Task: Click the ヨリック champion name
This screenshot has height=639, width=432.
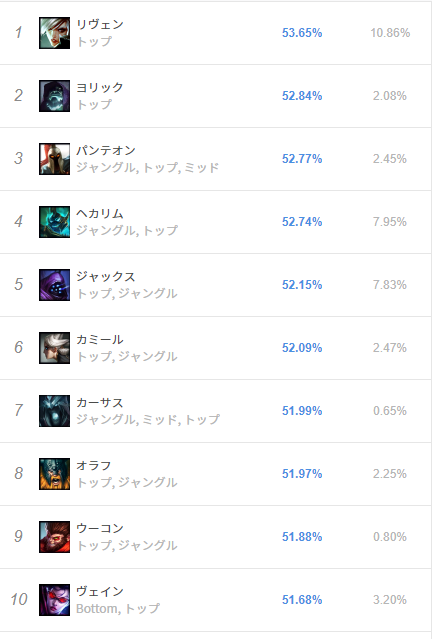Action: (x=100, y=87)
